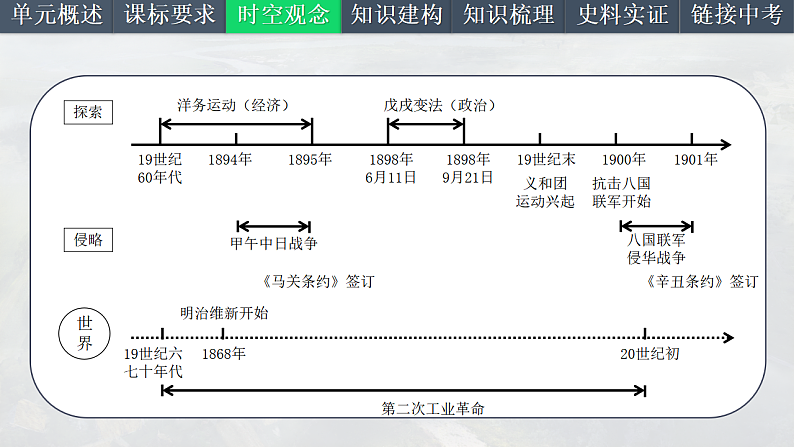Image resolution: width=794 pixels, height=447 pixels.
Task: Click the 世界 circle label
Action: [85, 334]
